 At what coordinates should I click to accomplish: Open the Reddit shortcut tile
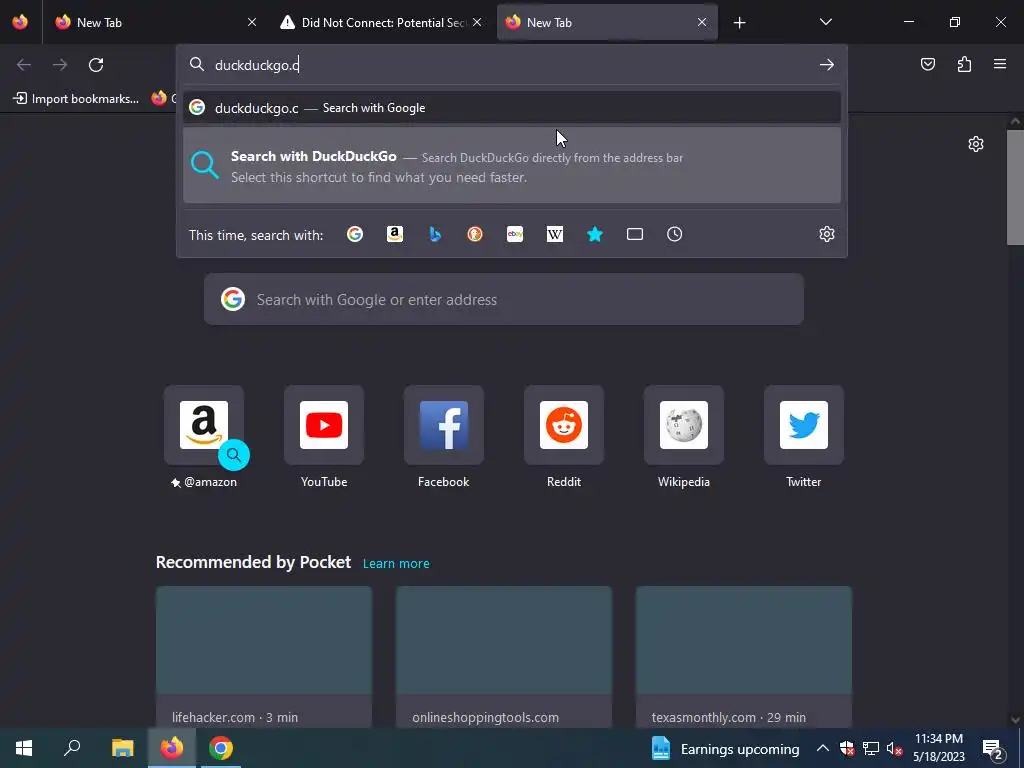[564, 425]
